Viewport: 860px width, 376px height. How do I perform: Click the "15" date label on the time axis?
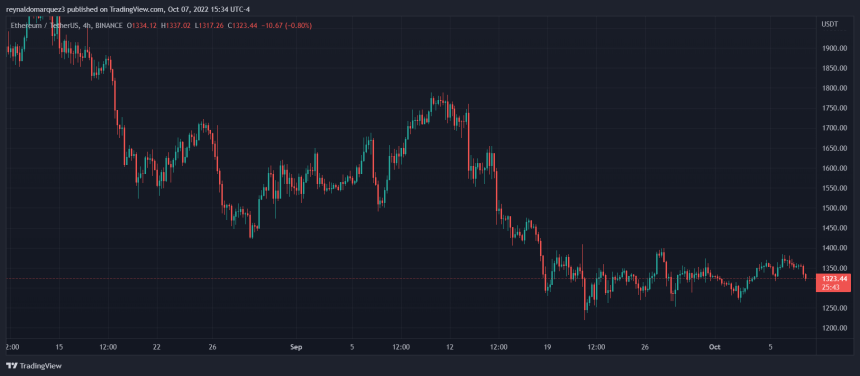[x=59, y=347]
